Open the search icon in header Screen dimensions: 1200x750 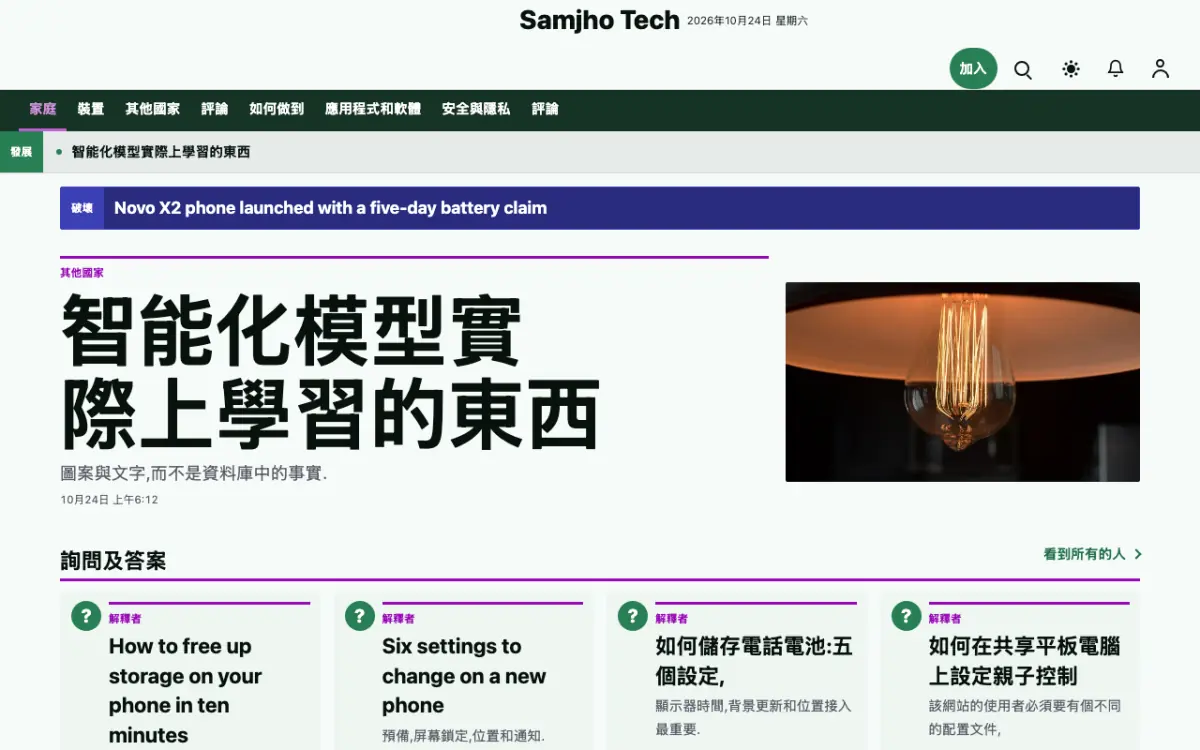1023,69
